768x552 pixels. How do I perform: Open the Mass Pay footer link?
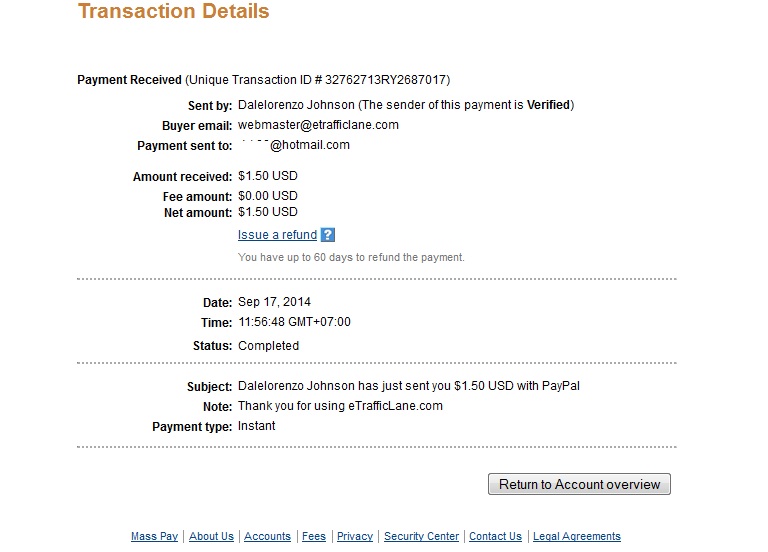pos(154,536)
